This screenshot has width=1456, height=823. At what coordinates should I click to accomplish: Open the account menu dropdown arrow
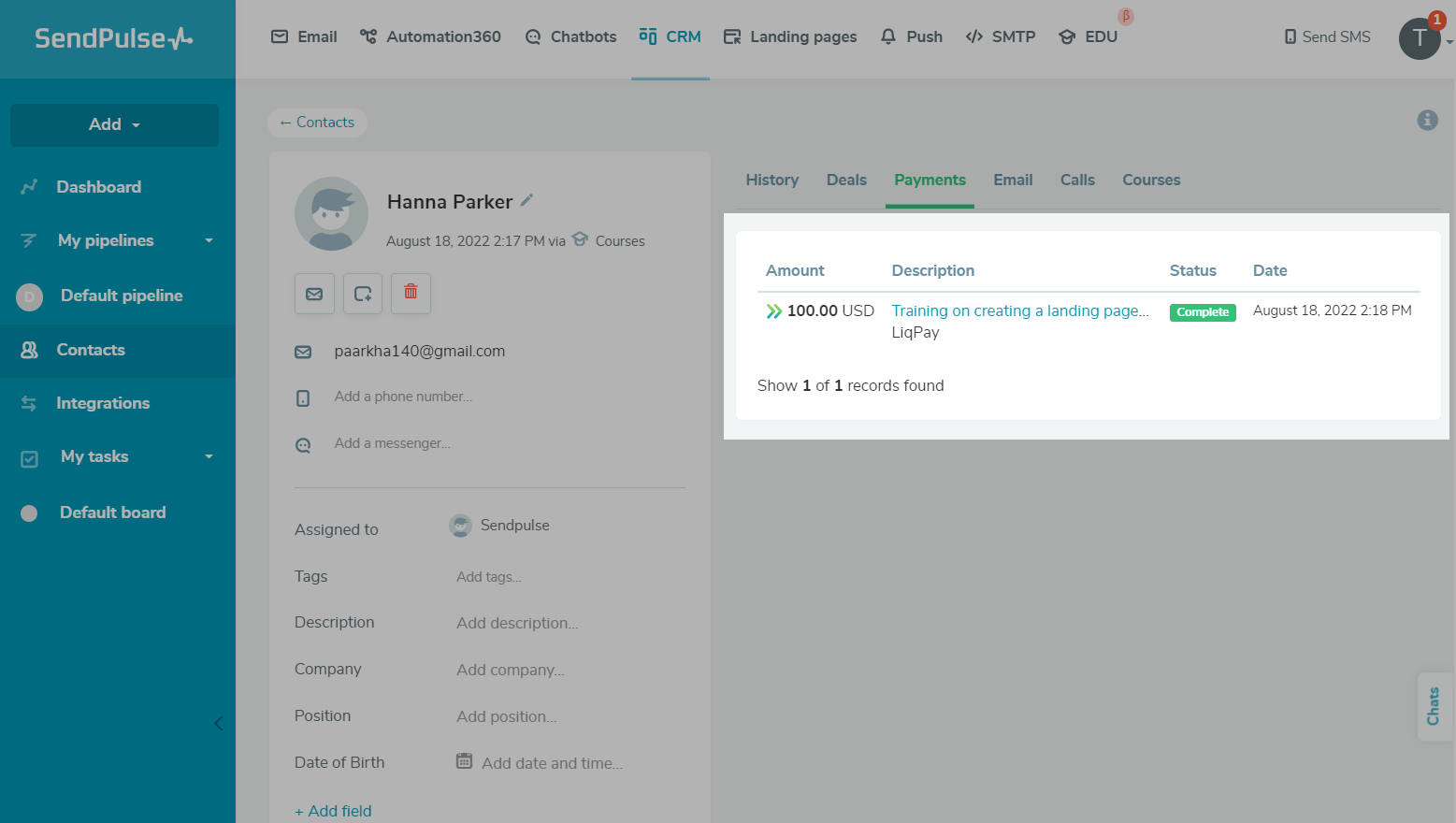[1449, 42]
